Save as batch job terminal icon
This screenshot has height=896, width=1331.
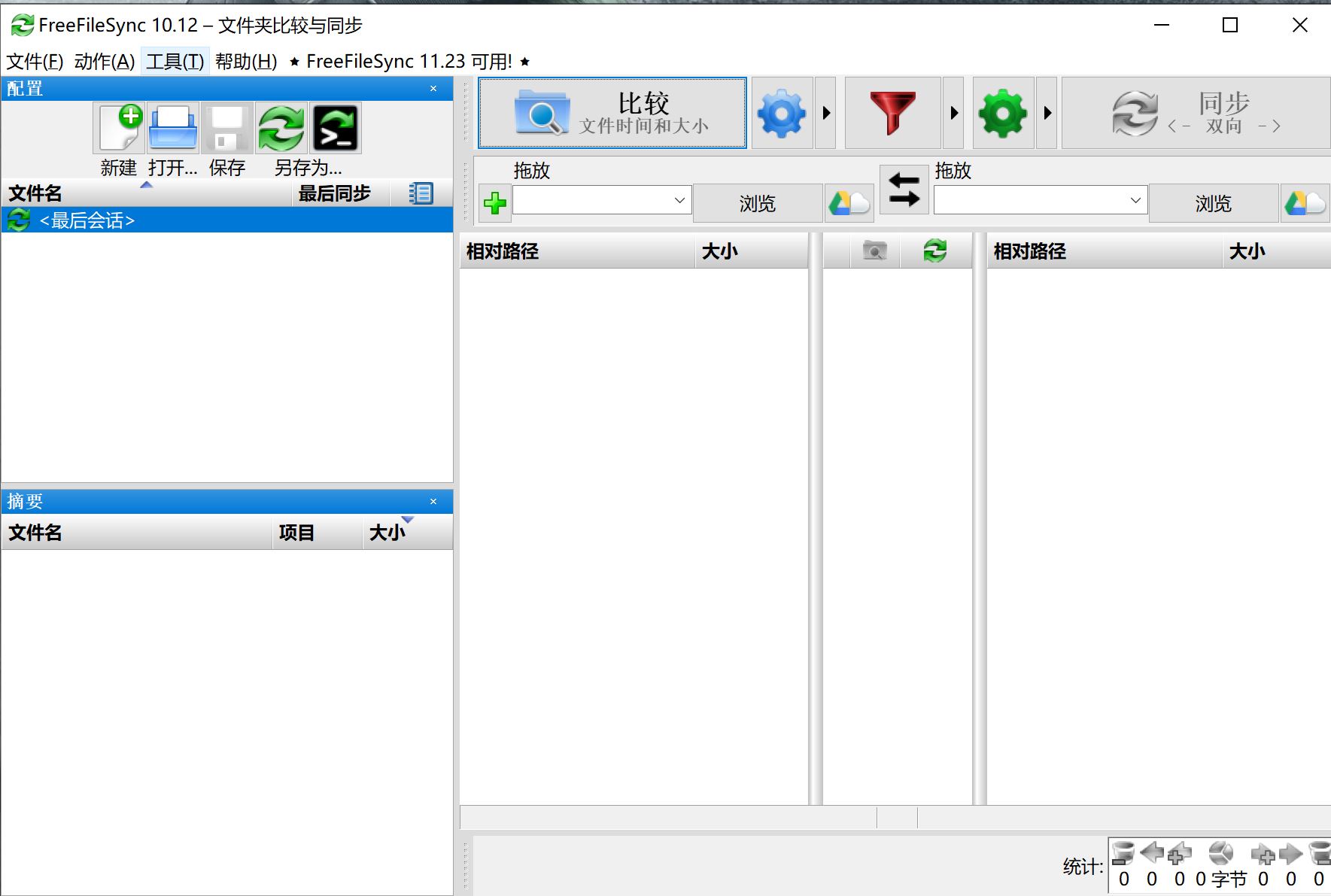point(336,129)
